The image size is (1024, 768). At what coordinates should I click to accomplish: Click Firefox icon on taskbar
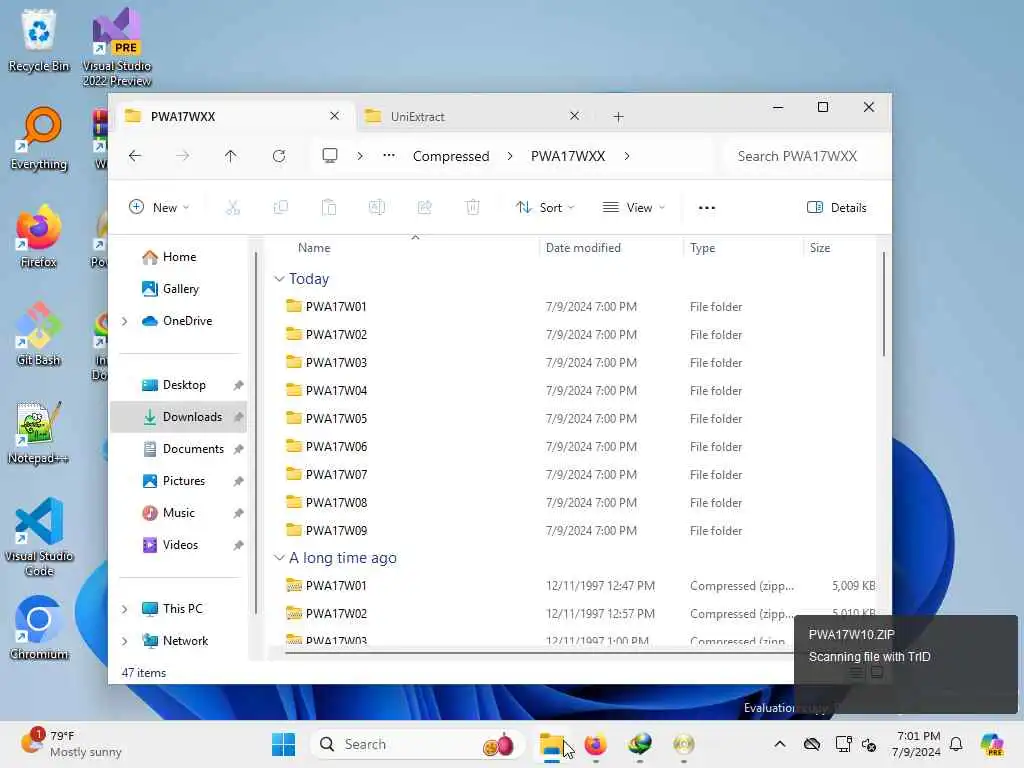pyautogui.click(x=596, y=744)
